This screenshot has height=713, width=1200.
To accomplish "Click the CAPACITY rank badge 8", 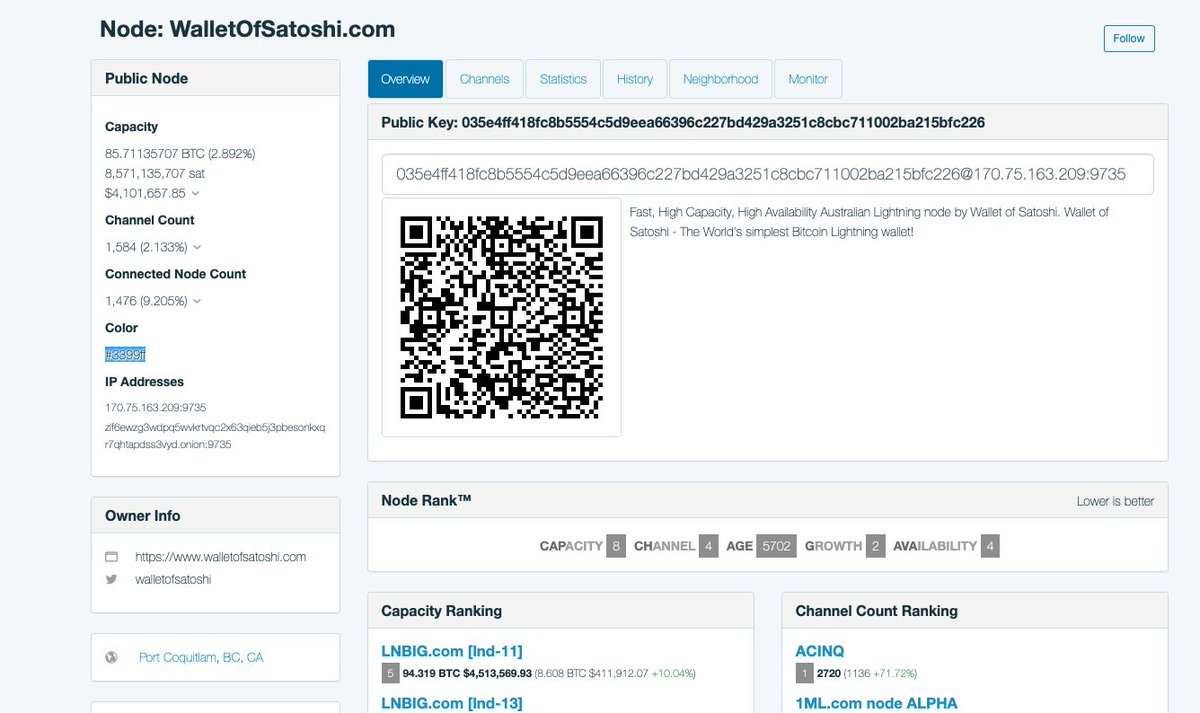I will pyautogui.click(x=616, y=546).
